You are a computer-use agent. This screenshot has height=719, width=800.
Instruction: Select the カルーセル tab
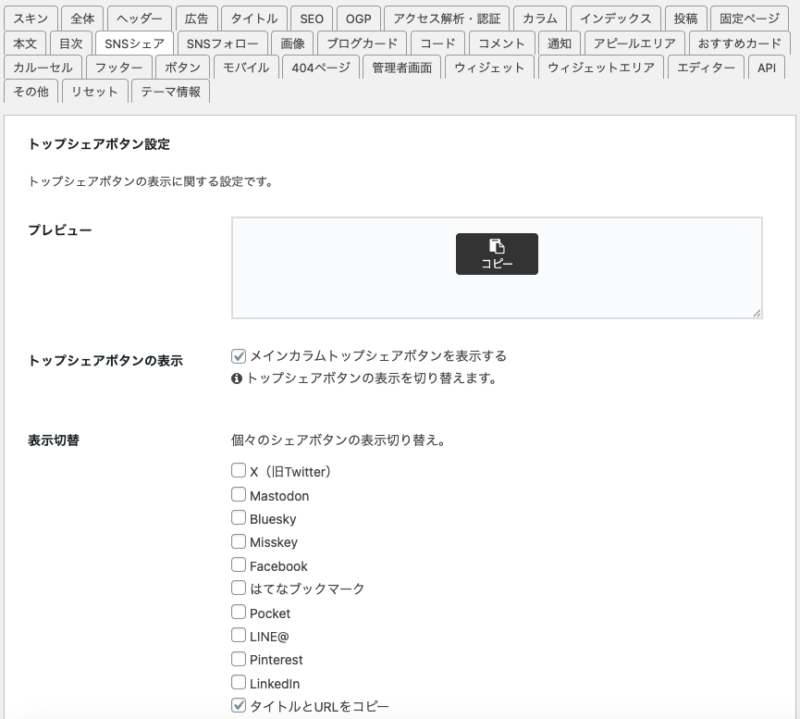(x=43, y=67)
